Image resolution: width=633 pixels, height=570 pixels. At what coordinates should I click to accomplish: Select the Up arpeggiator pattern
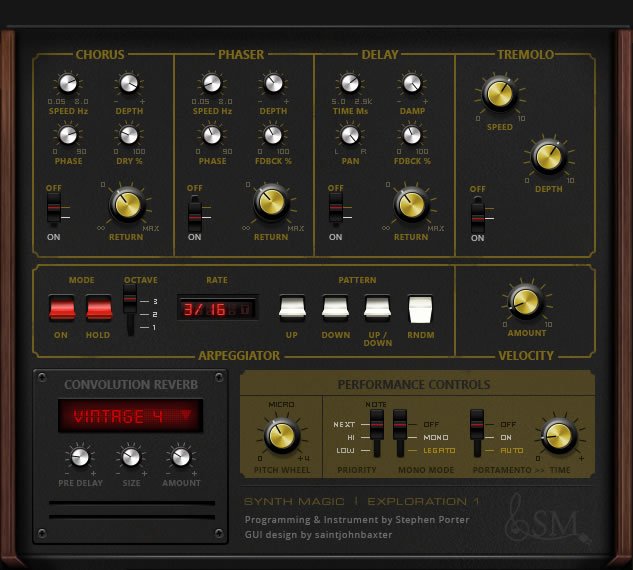click(x=291, y=308)
